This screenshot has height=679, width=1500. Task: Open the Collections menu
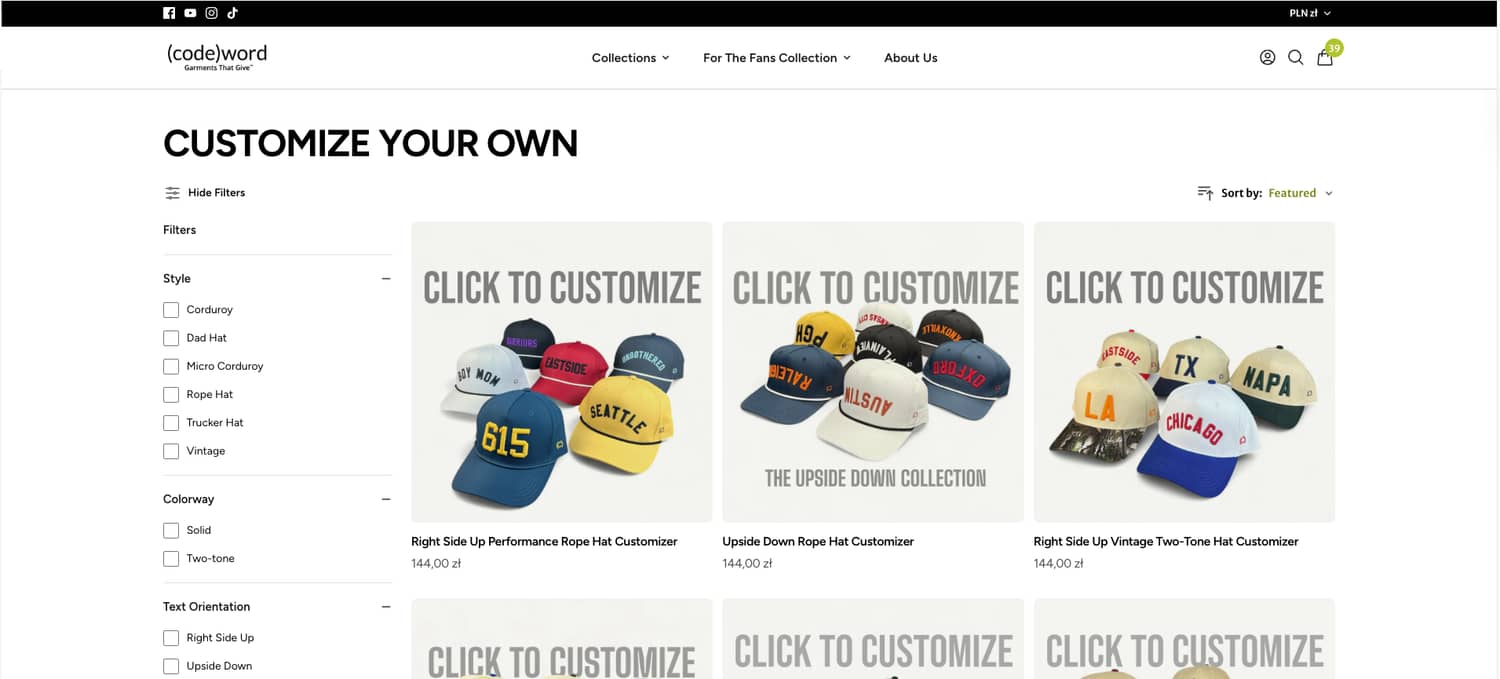pos(630,58)
